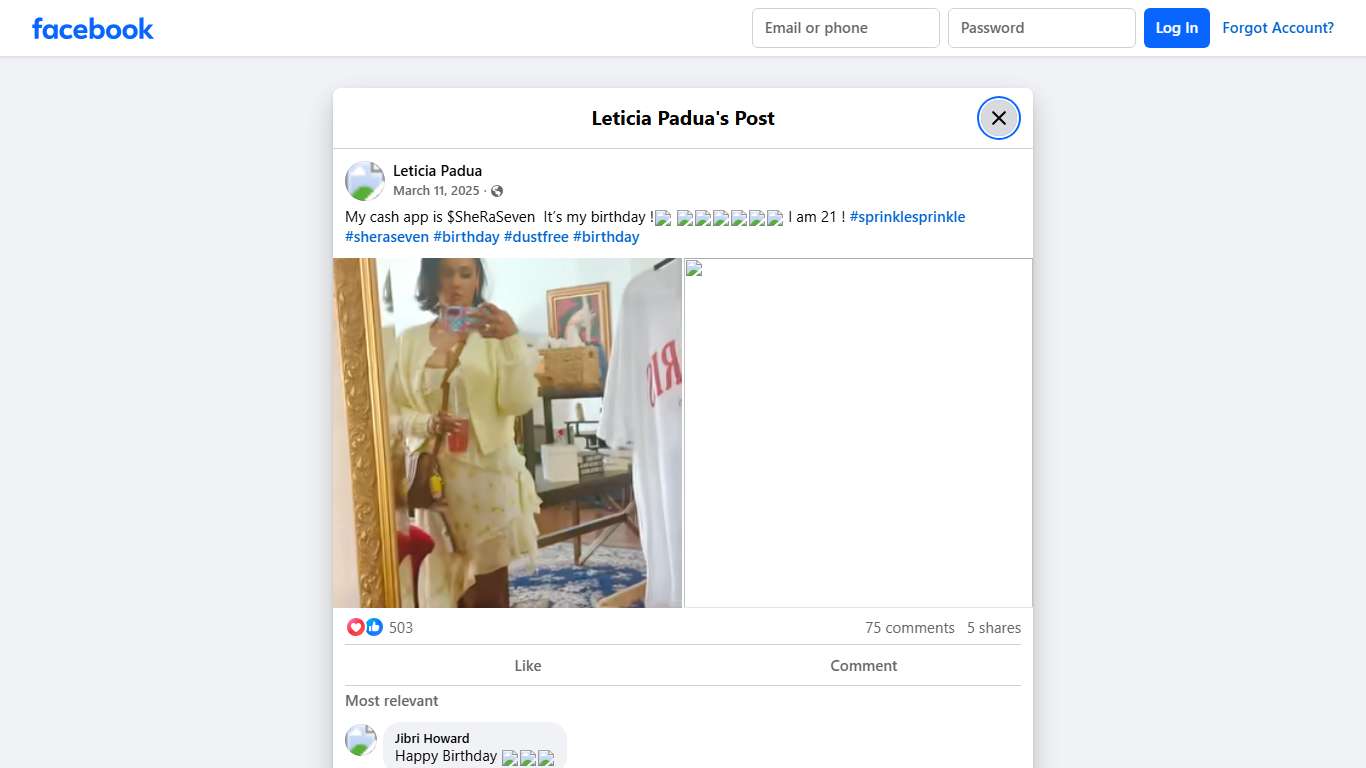Screen dimensions: 1366x768
Task: Click the red love reaction icon
Action: pyautogui.click(x=356, y=627)
